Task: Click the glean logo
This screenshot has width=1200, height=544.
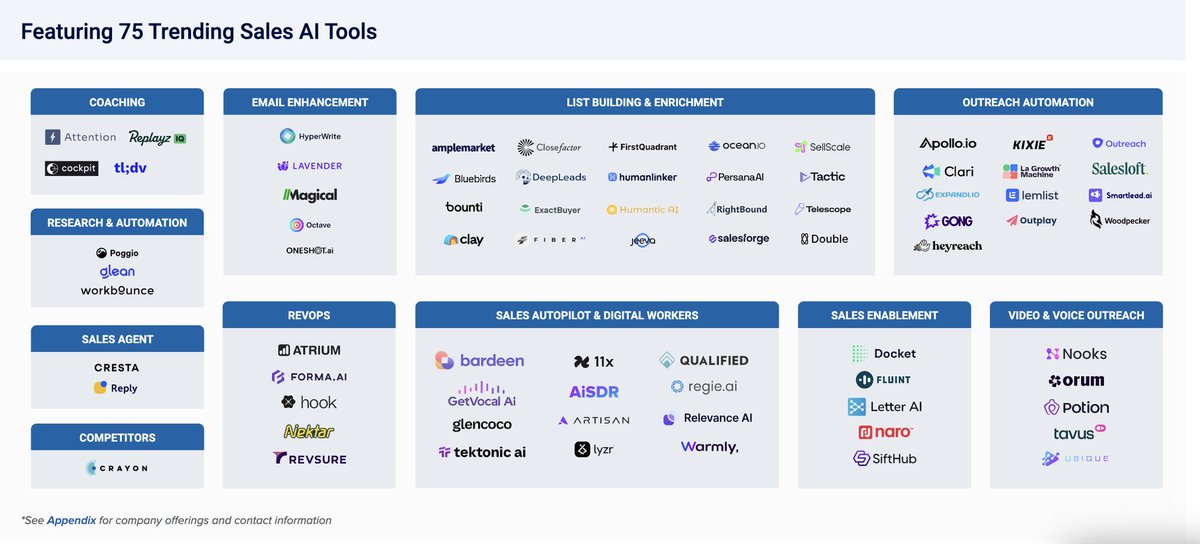Action: tap(117, 272)
